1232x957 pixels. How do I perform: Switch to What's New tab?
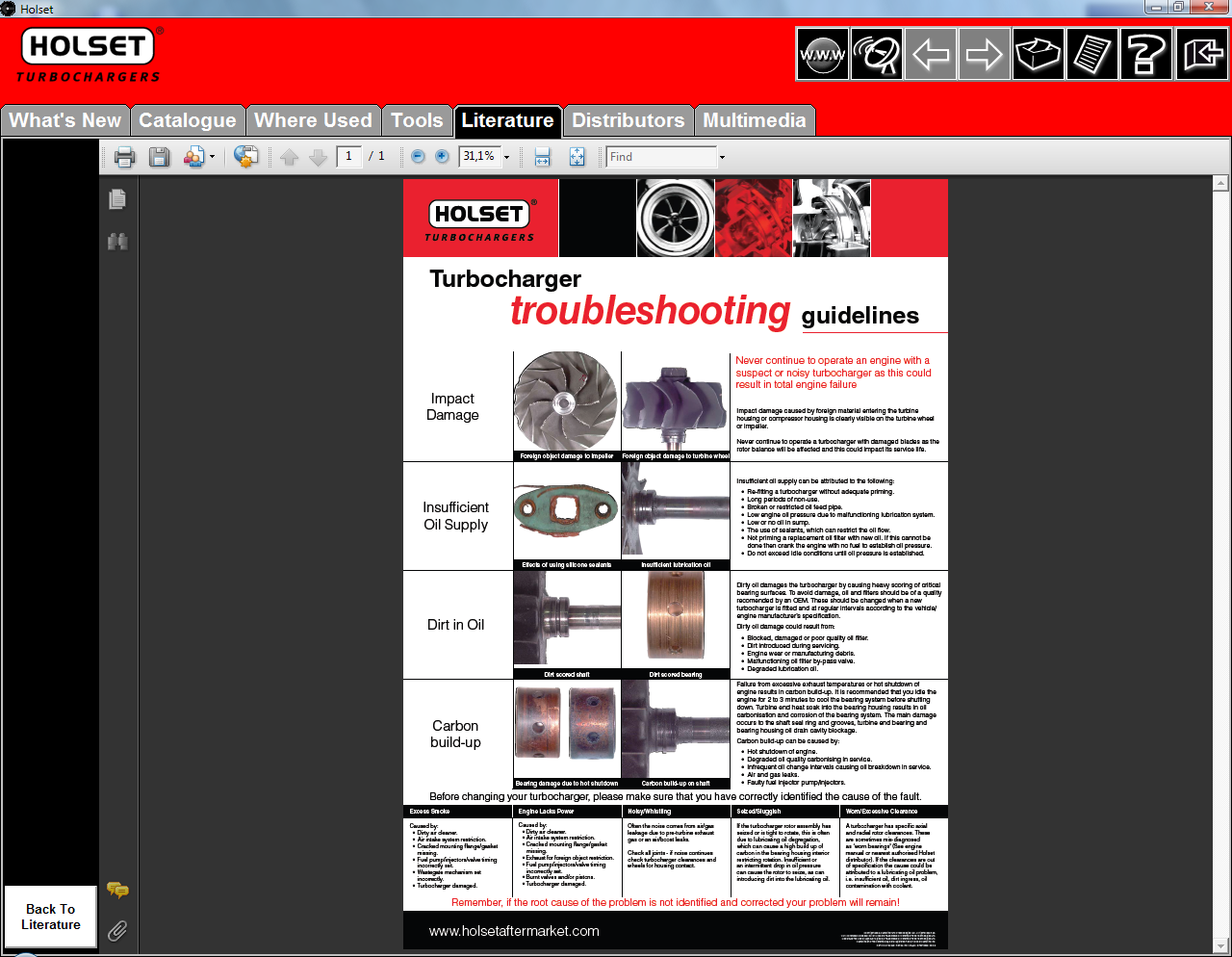(65, 120)
